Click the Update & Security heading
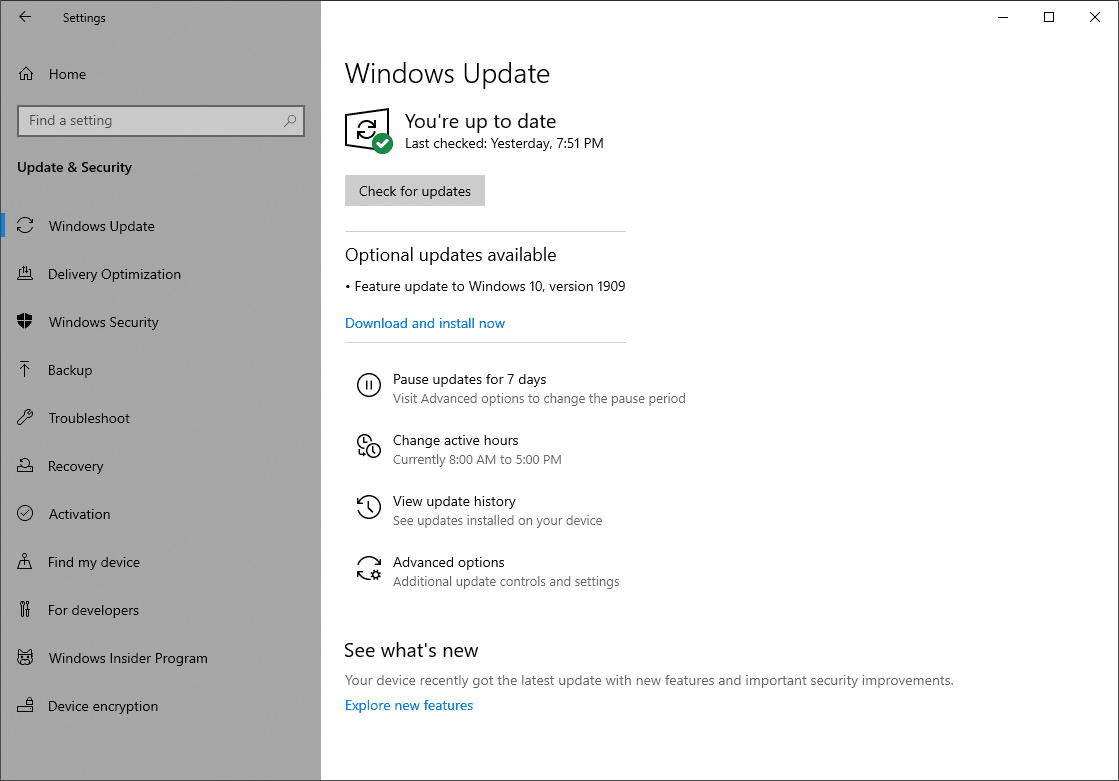1119x781 pixels. tap(74, 167)
